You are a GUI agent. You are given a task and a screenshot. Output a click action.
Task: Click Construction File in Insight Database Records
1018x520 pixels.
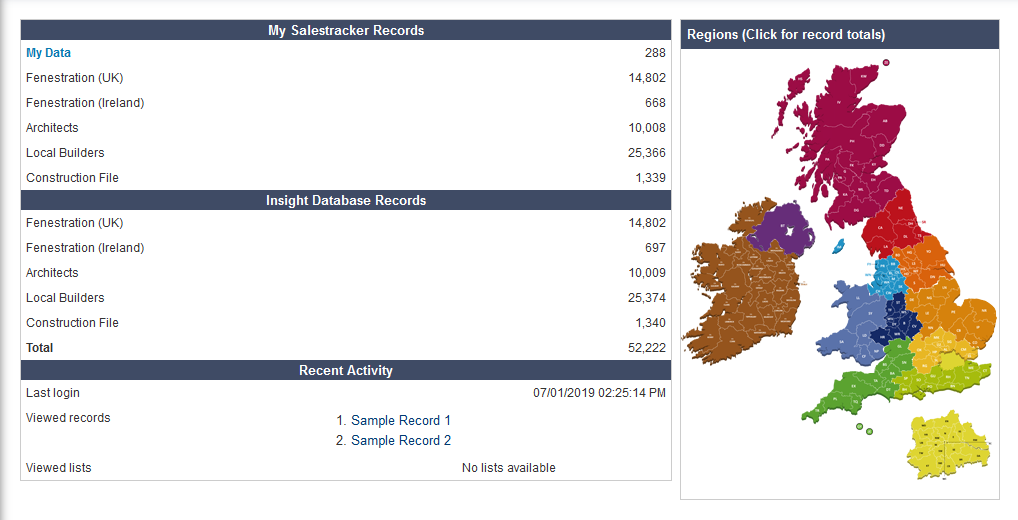(72, 323)
